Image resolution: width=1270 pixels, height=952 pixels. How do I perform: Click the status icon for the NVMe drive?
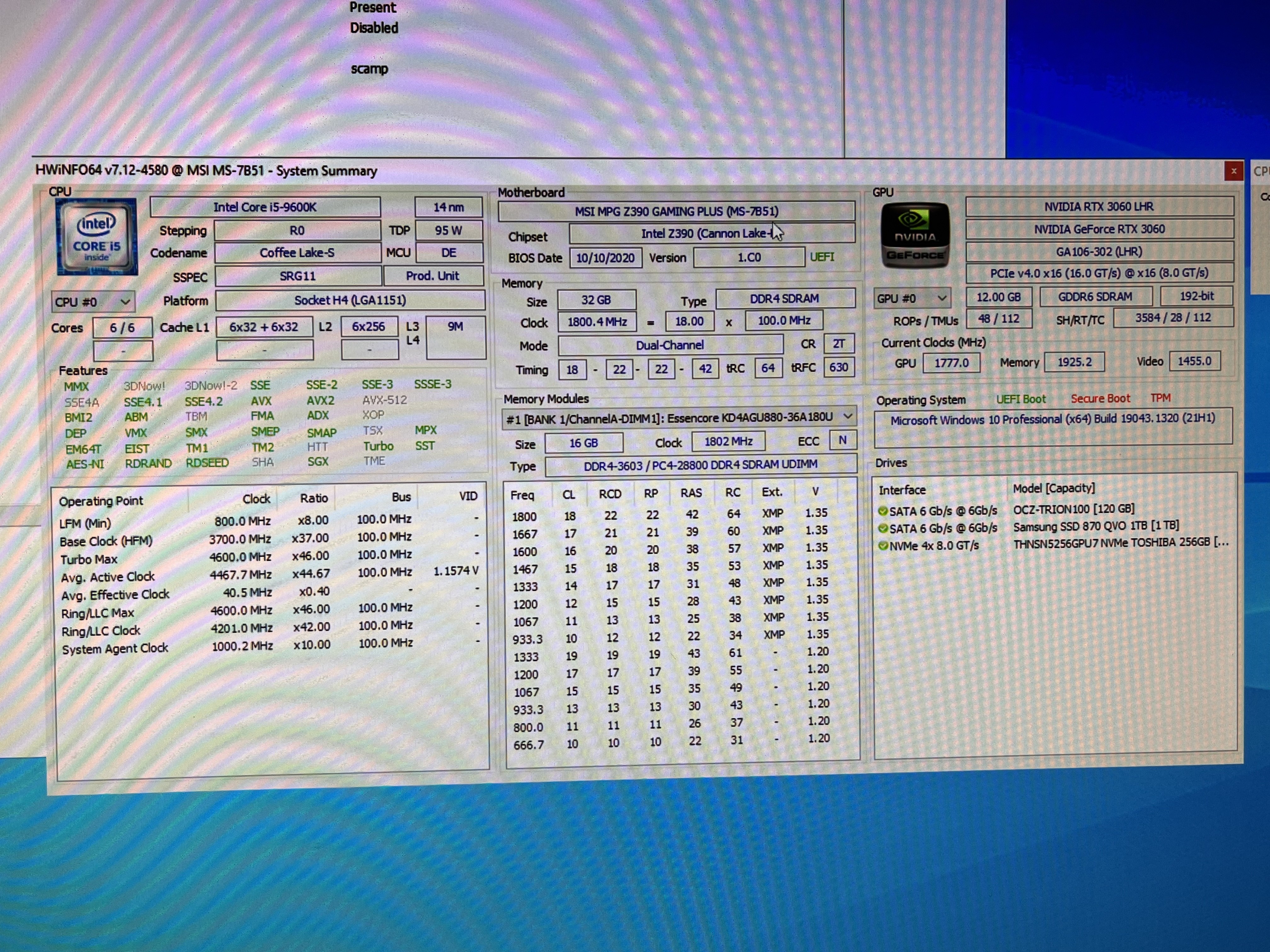(x=883, y=545)
